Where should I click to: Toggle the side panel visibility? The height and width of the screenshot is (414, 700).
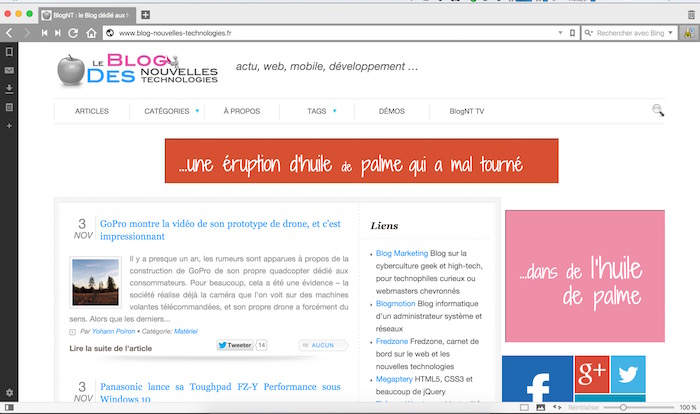coord(9,407)
